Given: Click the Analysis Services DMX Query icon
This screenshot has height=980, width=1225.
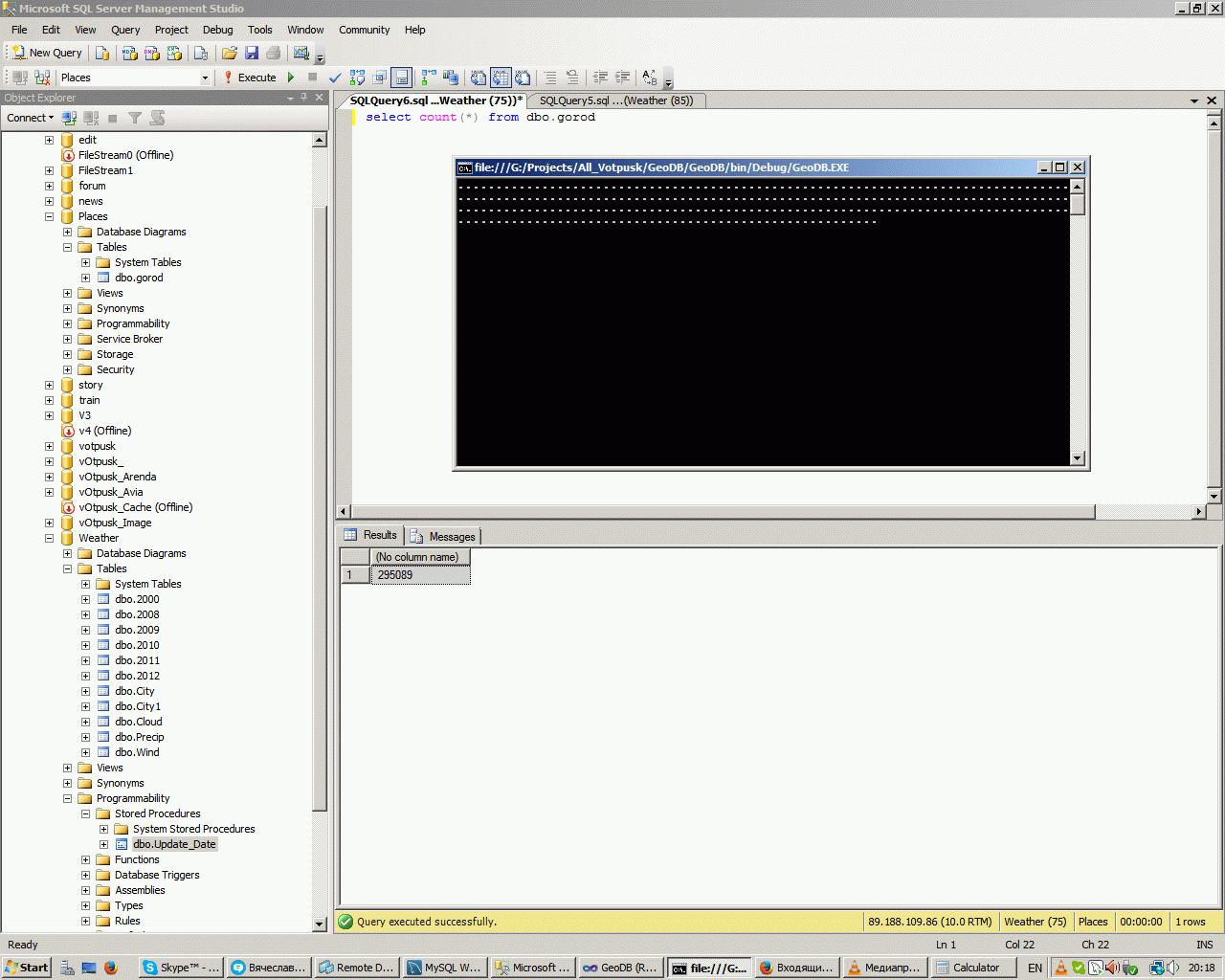Looking at the screenshot, I should tap(152, 53).
